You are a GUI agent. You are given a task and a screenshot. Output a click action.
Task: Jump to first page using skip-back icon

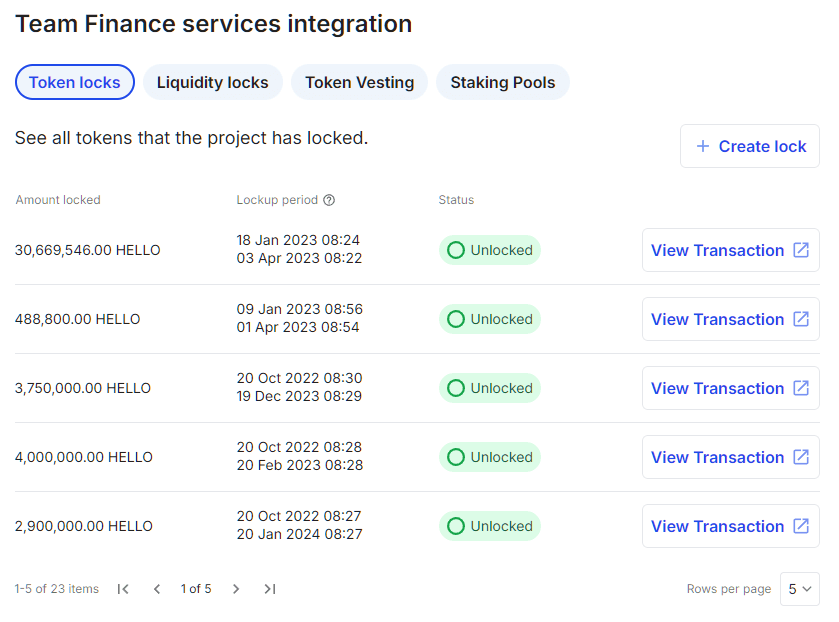[x=123, y=589]
